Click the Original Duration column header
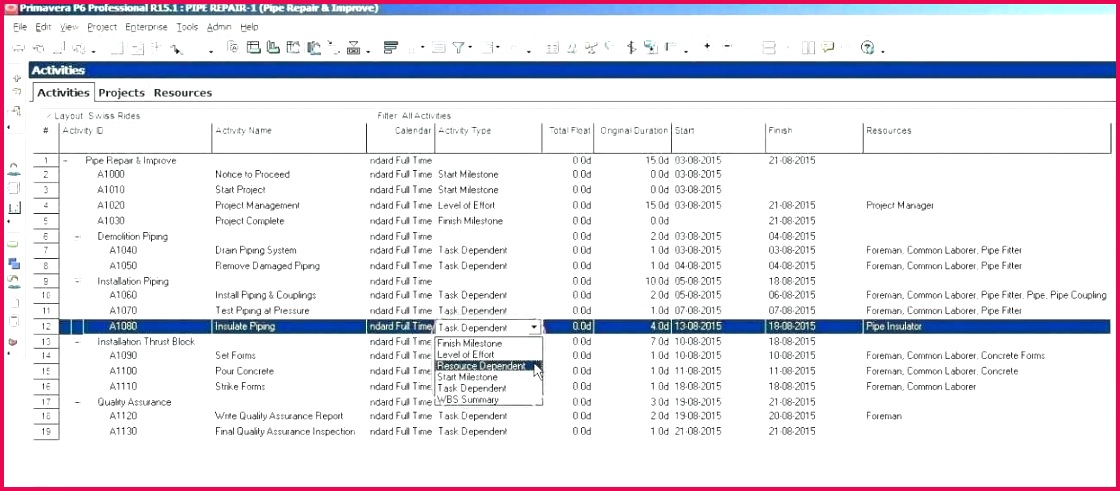1120x491 pixels. [634, 137]
